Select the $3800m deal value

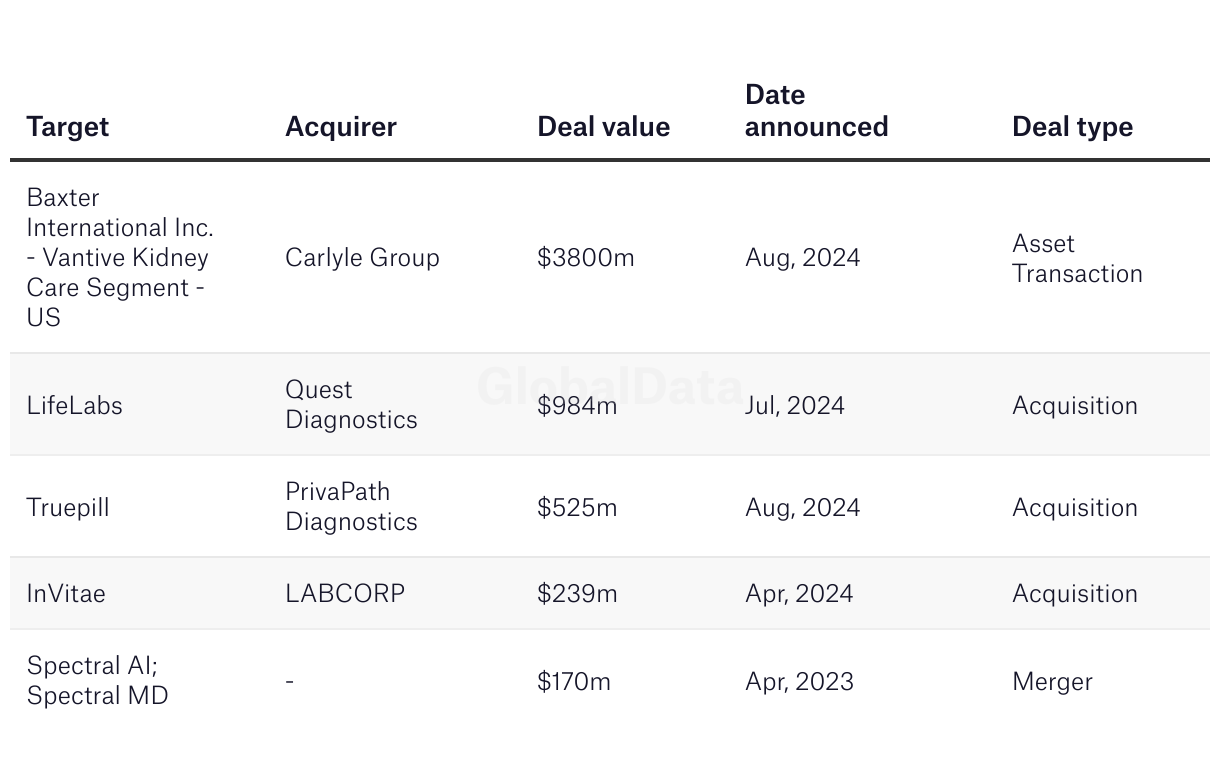click(x=585, y=258)
